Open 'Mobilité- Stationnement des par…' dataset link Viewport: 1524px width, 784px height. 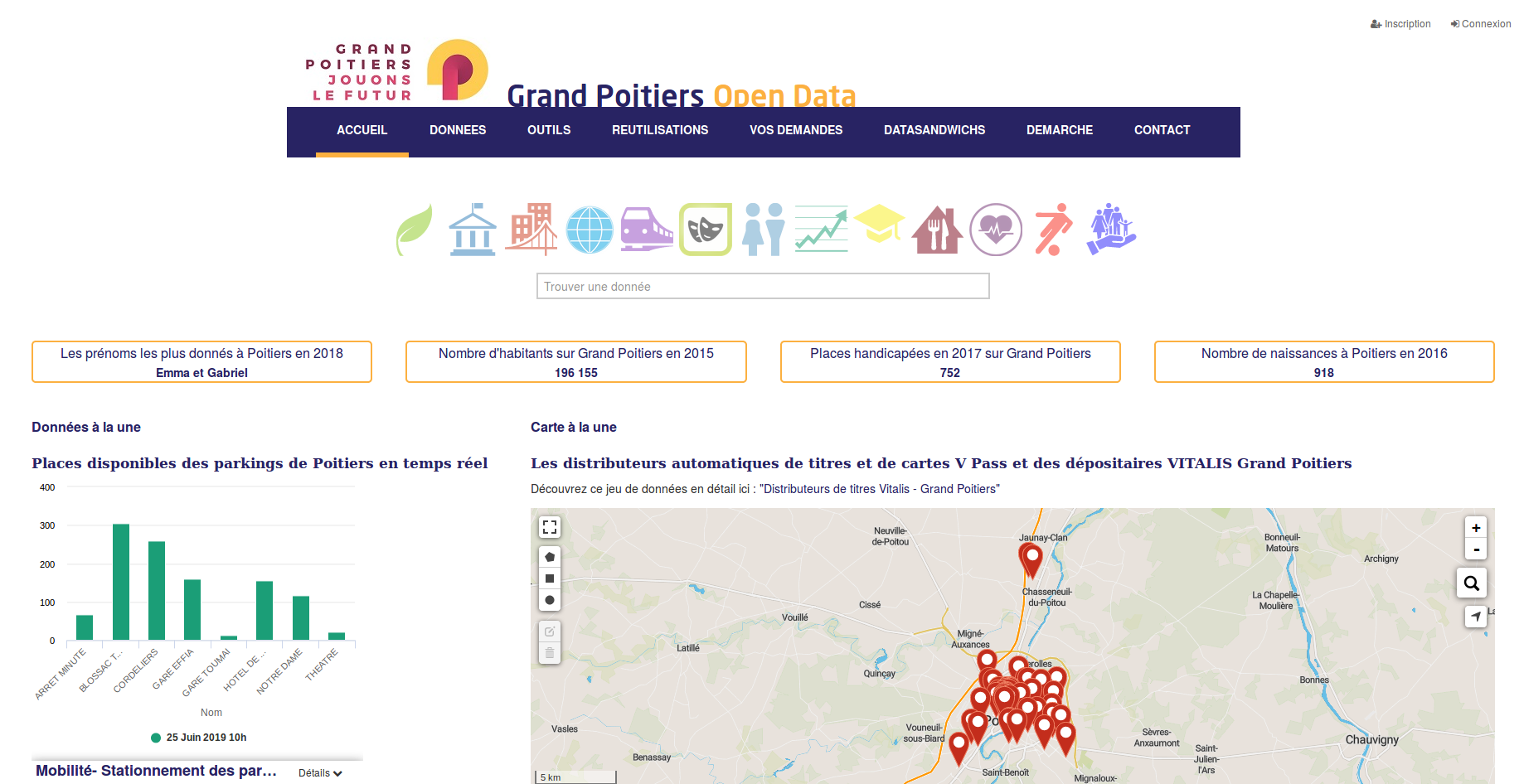(156, 771)
